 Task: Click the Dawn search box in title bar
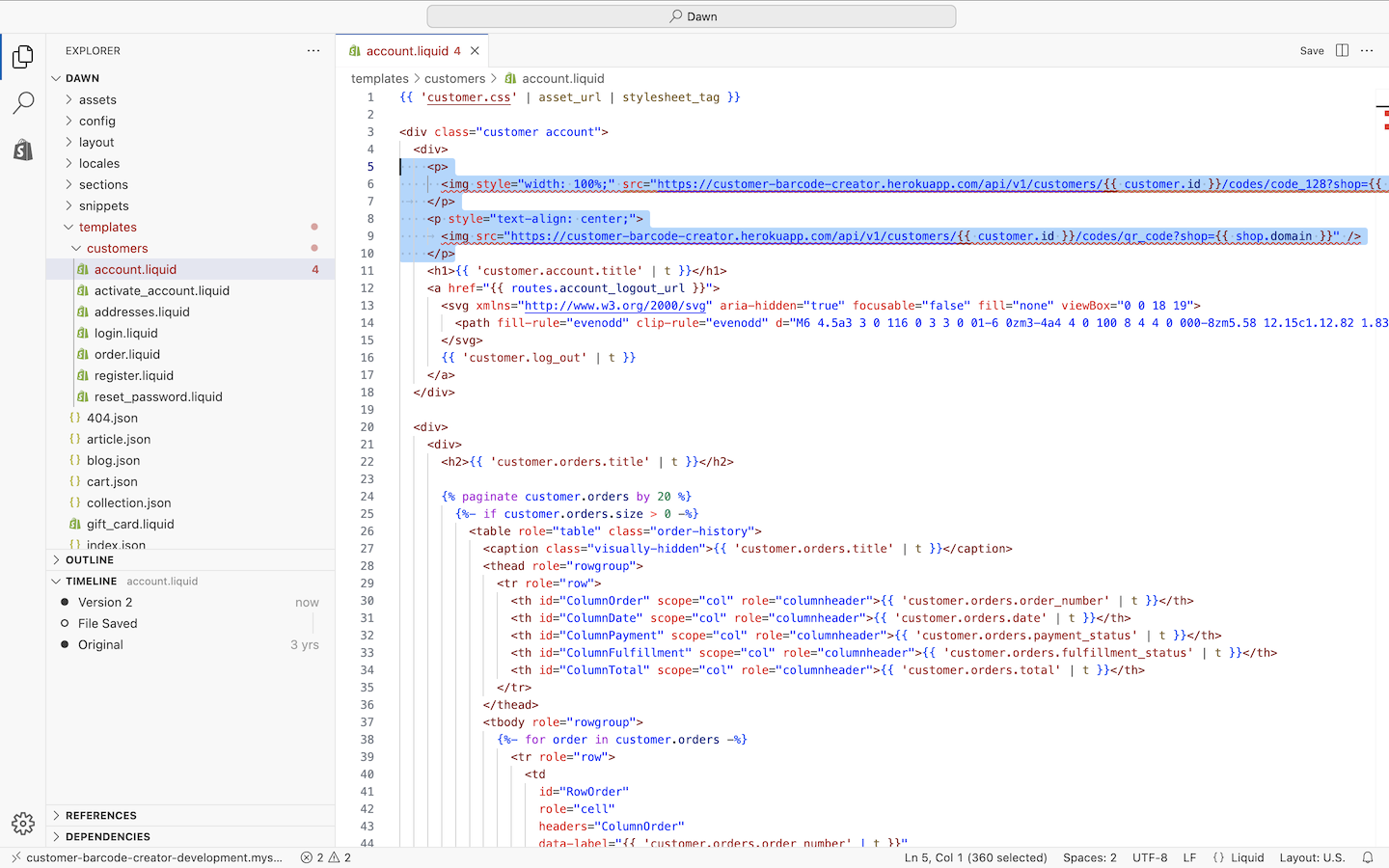(692, 16)
